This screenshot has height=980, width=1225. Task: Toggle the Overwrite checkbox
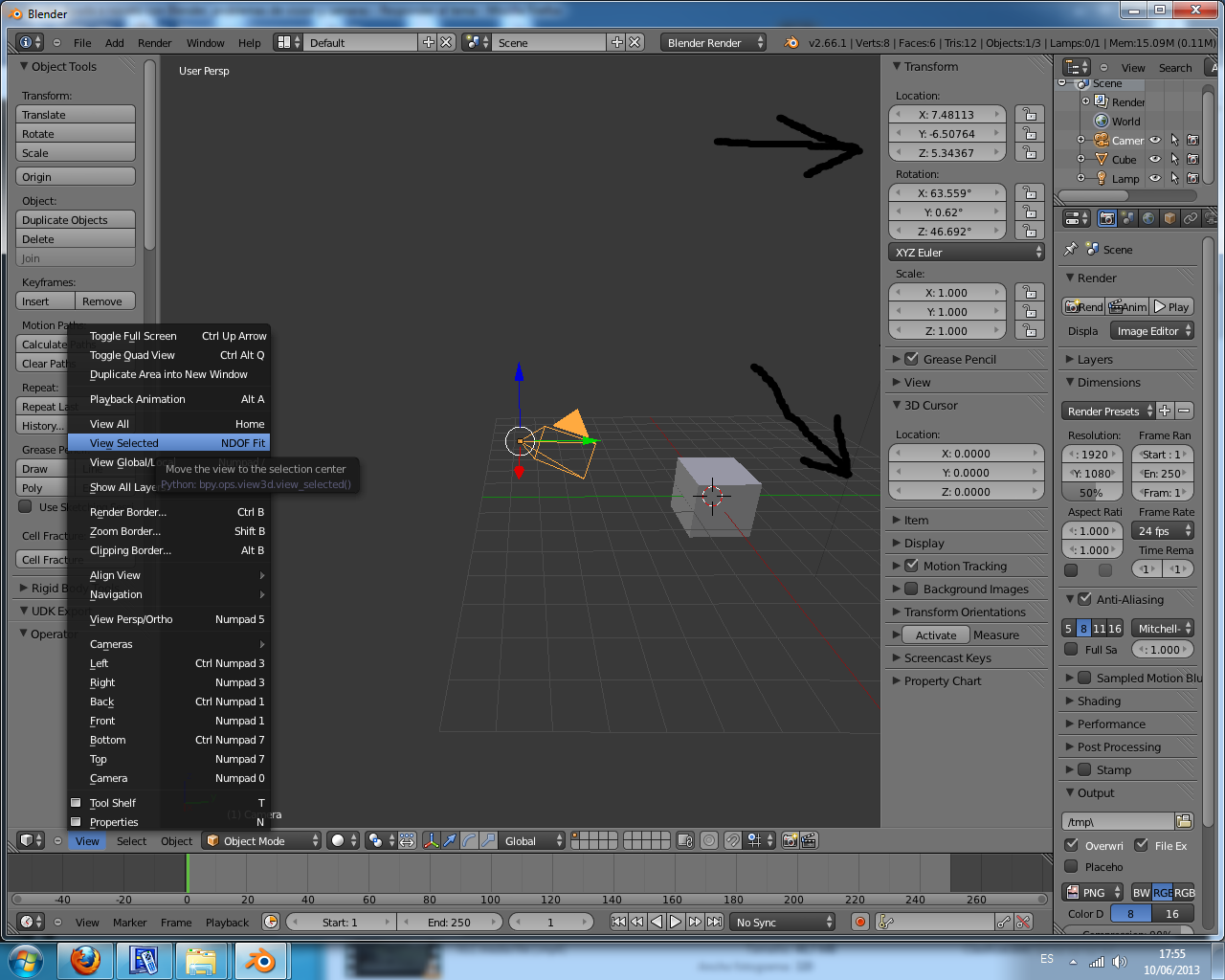click(1072, 845)
